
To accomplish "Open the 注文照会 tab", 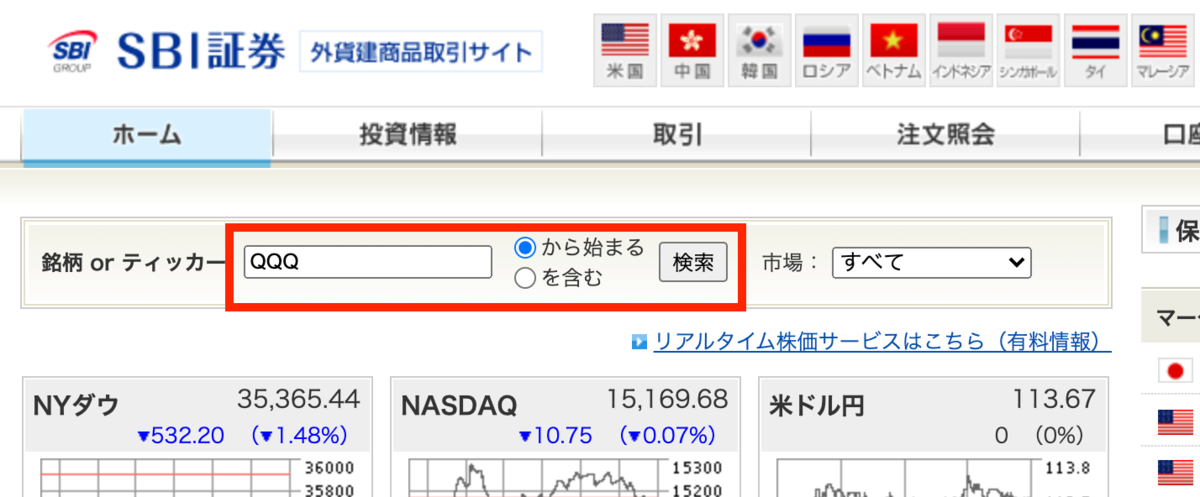I will (945, 135).
